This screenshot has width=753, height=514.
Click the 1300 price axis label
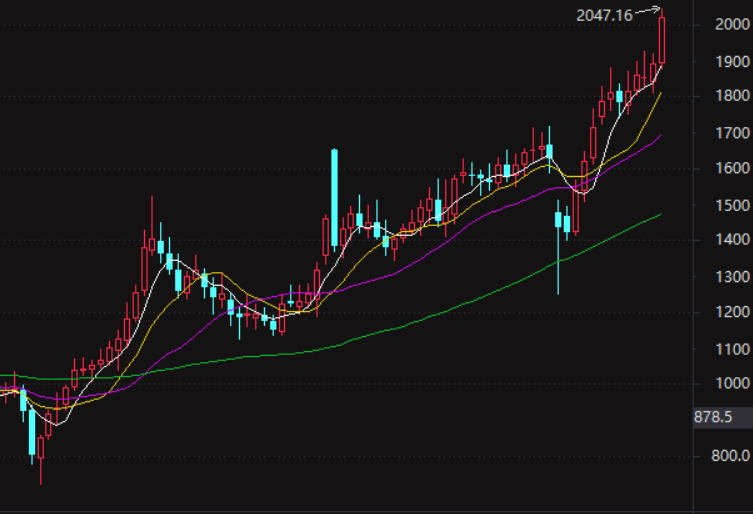[732, 277]
